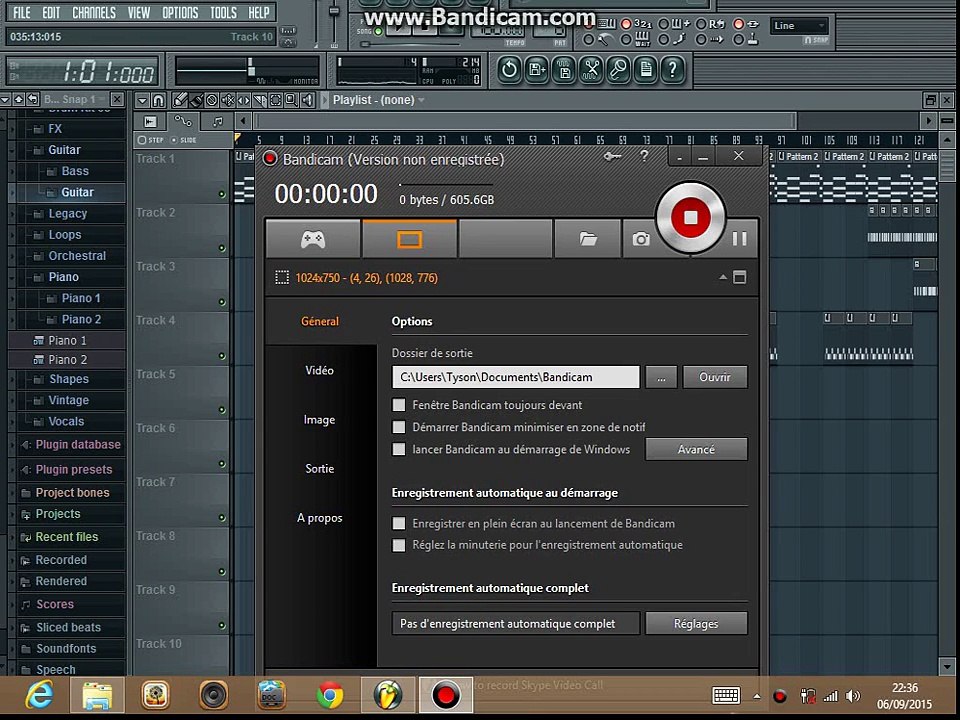Open the Line snap dropdown
Screen dimensions: 960x720
[x=799, y=26]
